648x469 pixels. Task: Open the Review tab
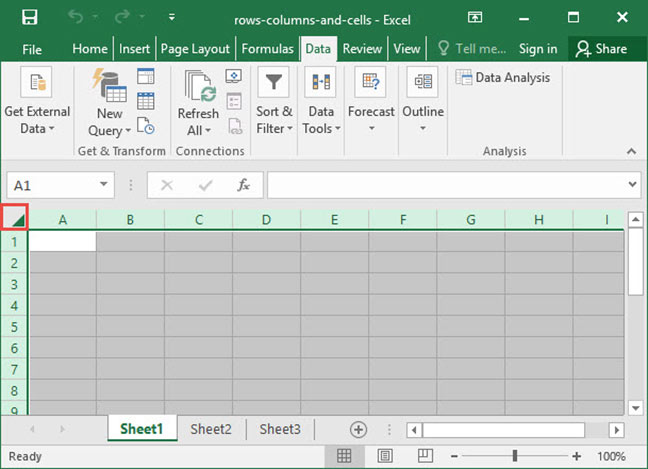pyautogui.click(x=362, y=49)
